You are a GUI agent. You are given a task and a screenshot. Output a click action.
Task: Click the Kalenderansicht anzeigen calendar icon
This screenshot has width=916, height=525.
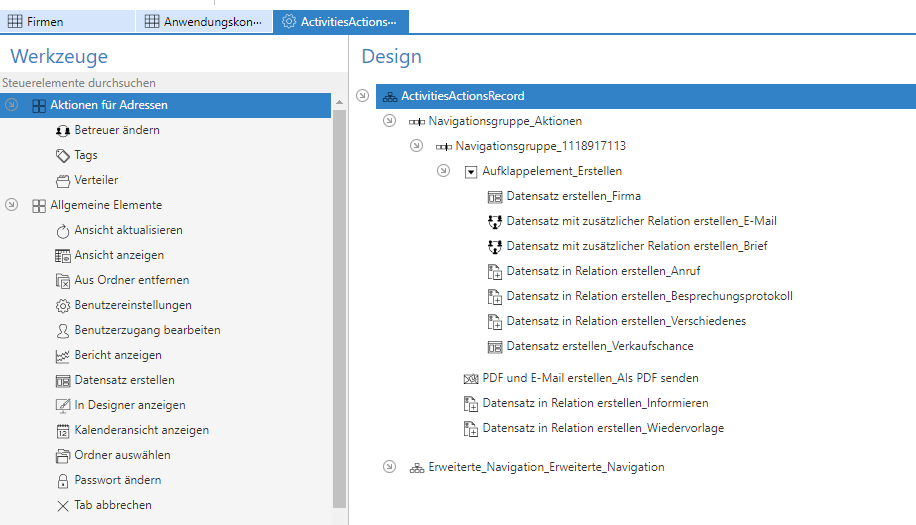click(x=62, y=430)
